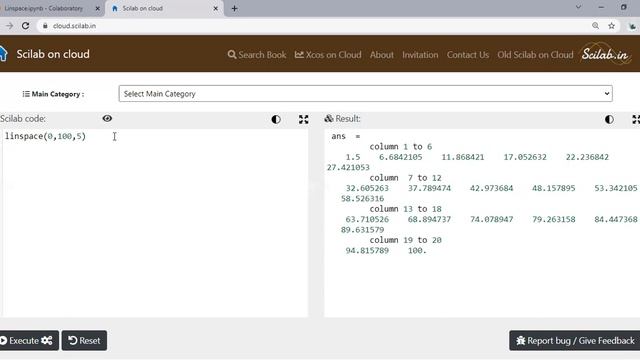Image resolution: width=640 pixels, height=360 pixels.
Task: Click the Result panel binoculars icon
Action: pyautogui.click(x=329, y=118)
